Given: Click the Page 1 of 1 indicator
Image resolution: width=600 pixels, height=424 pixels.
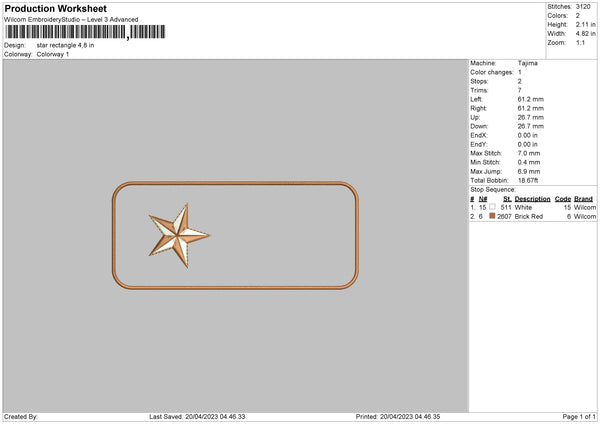Looking at the screenshot, I should pos(579,417).
